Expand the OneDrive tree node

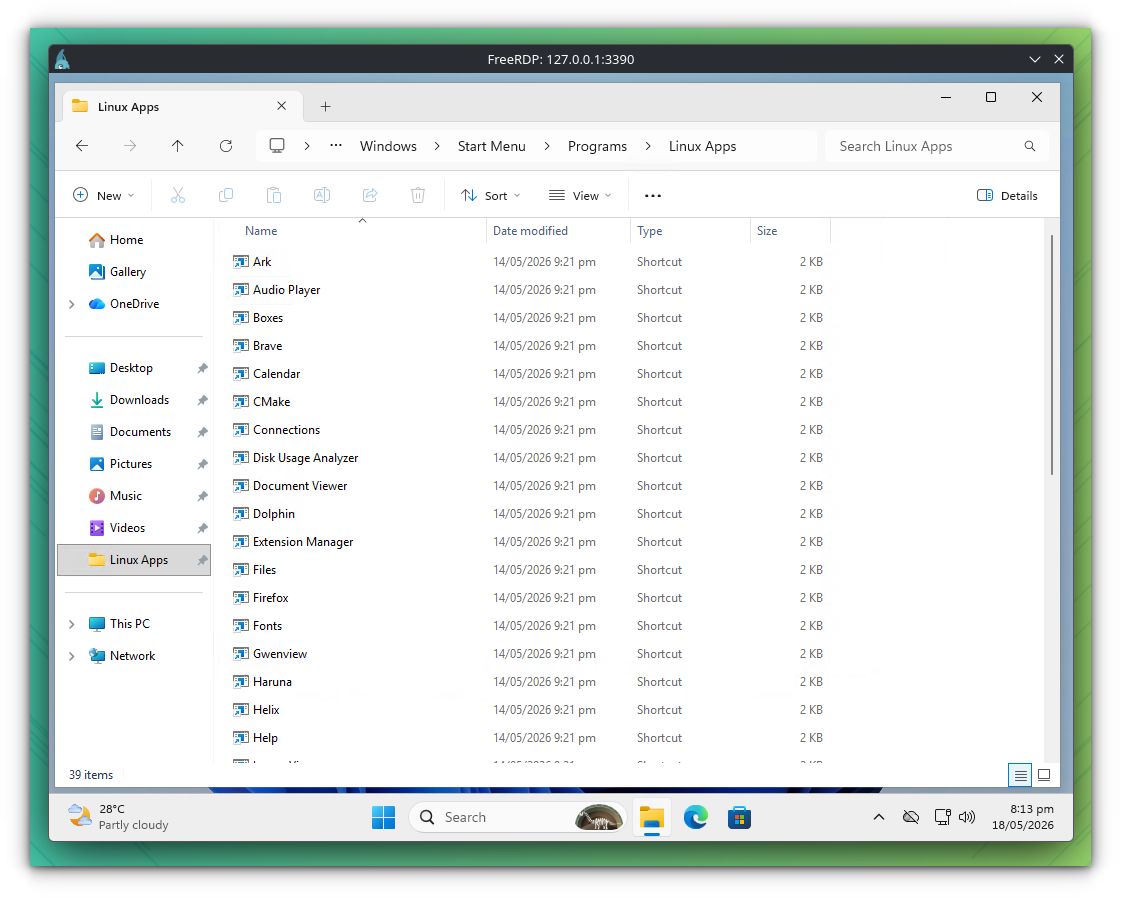[x=71, y=305]
